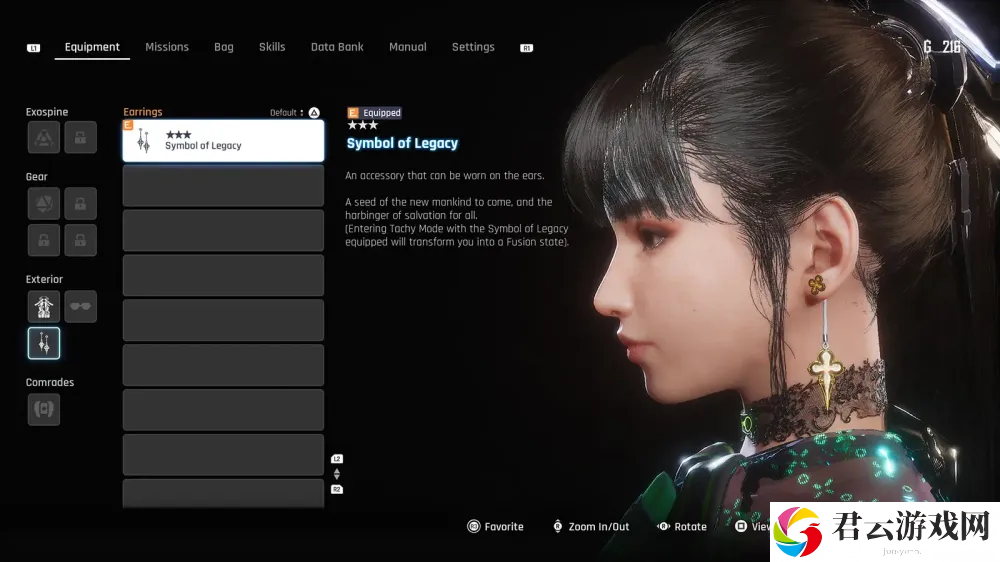The width and height of the screenshot is (1000, 562).
Task: Click the Gear section label
Action: pyautogui.click(x=36, y=177)
